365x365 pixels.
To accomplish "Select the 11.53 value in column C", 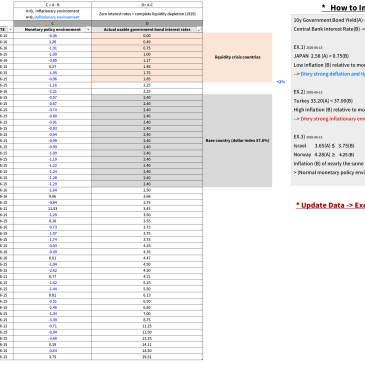I will click(x=52, y=209).
